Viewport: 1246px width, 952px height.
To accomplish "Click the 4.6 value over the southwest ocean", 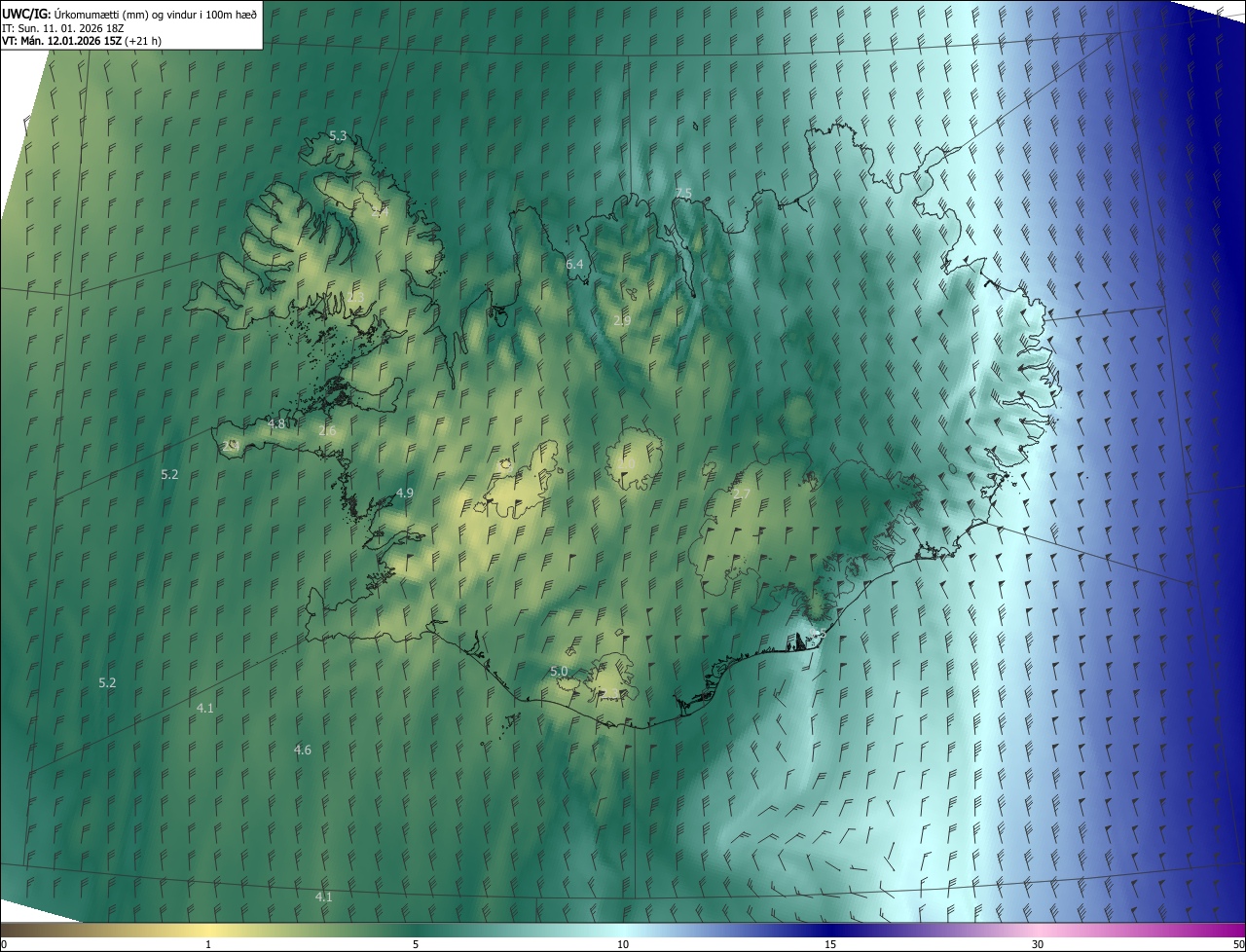I will [303, 751].
